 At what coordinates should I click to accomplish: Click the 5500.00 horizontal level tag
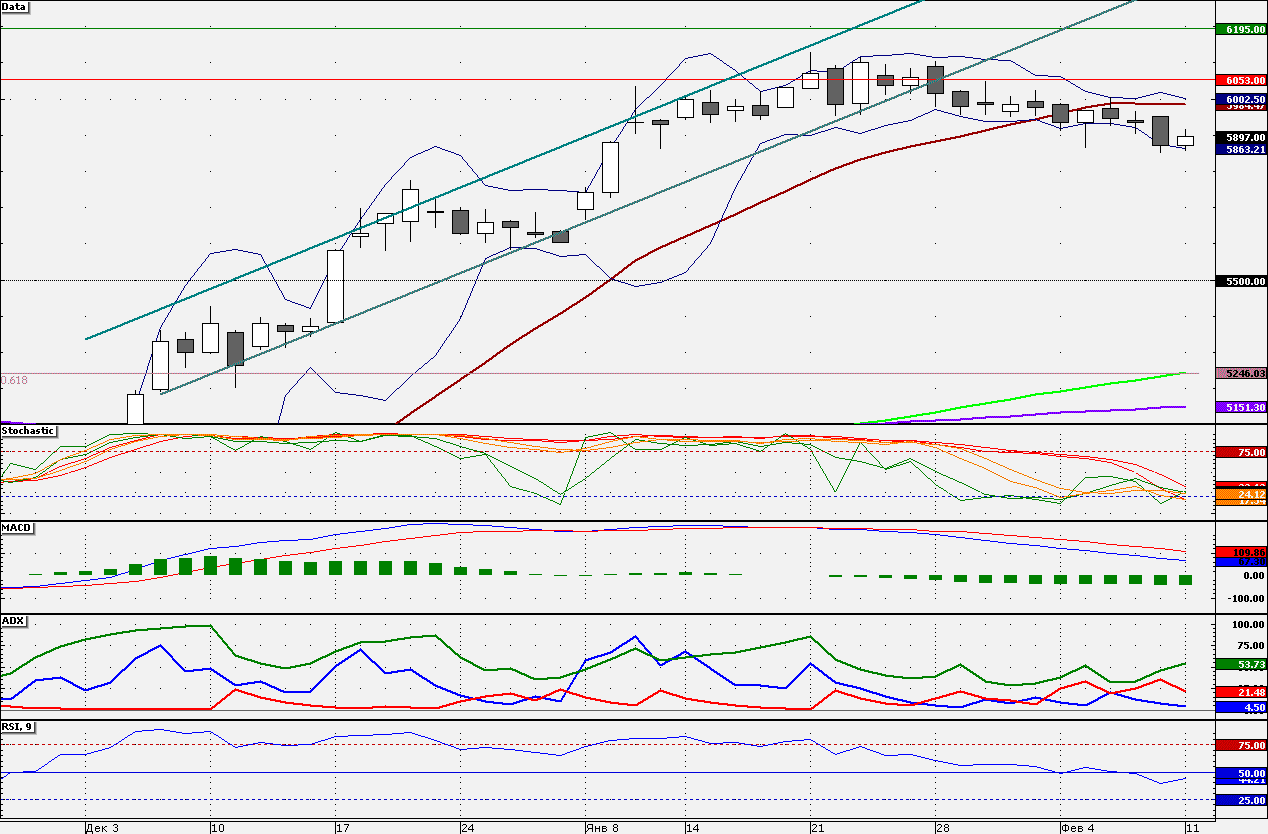(1240, 282)
